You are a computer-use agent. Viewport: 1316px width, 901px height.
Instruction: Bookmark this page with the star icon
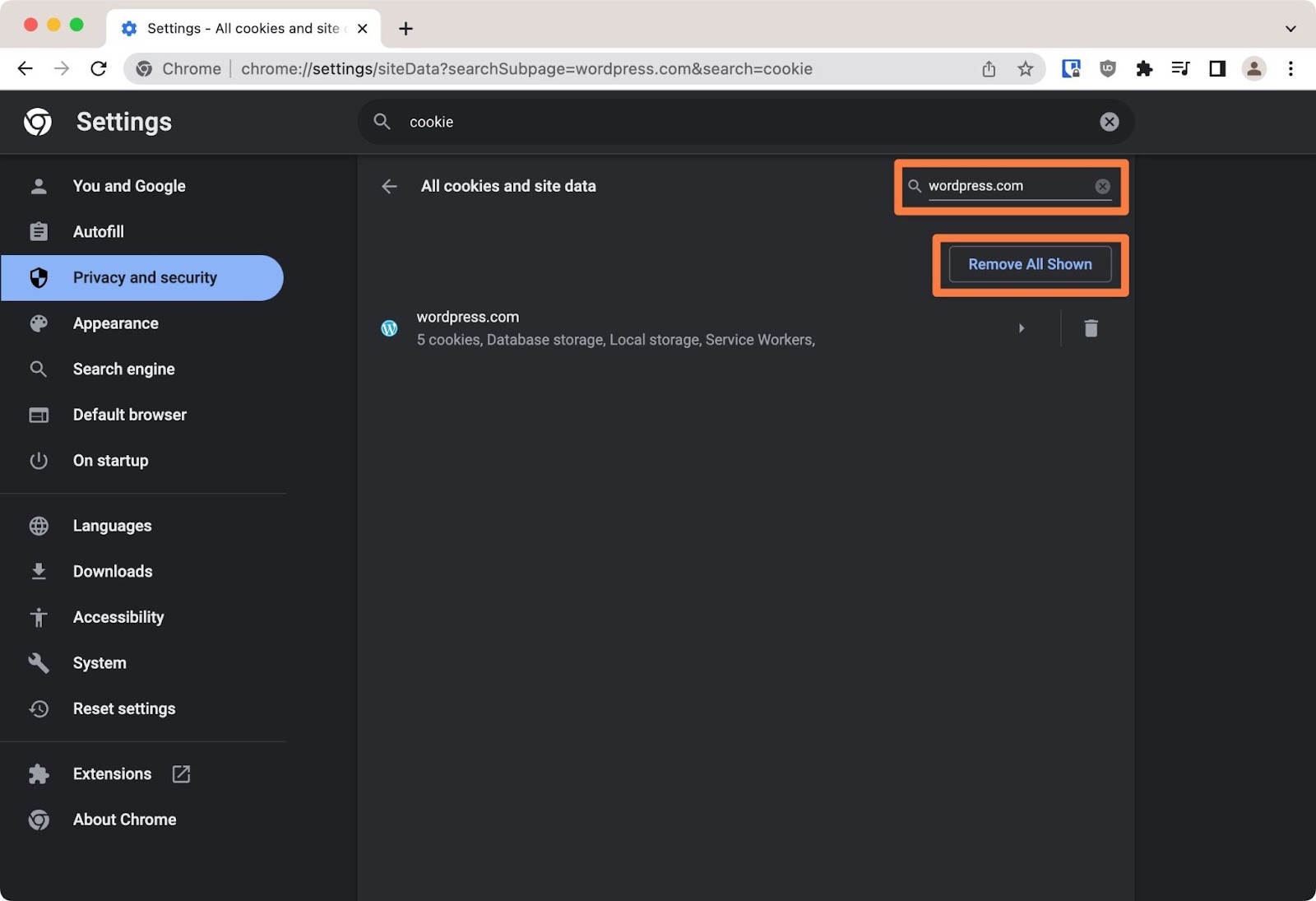point(1025,68)
